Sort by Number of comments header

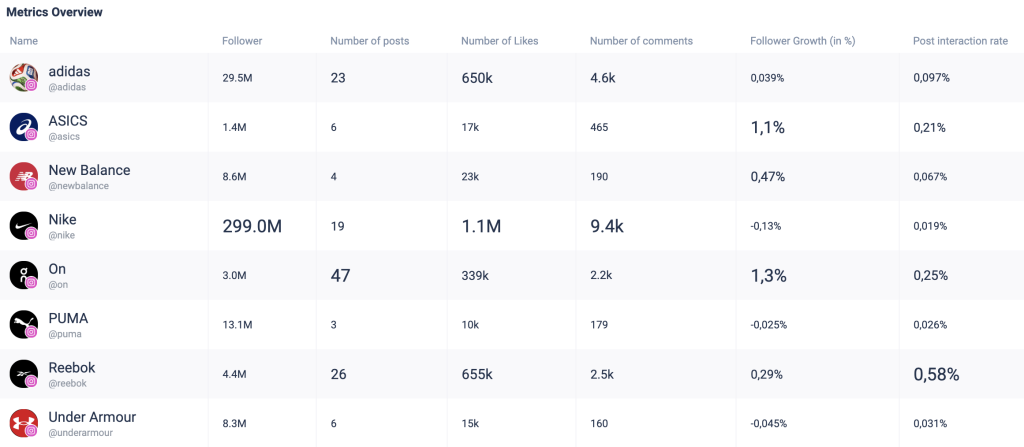(x=641, y=41)
